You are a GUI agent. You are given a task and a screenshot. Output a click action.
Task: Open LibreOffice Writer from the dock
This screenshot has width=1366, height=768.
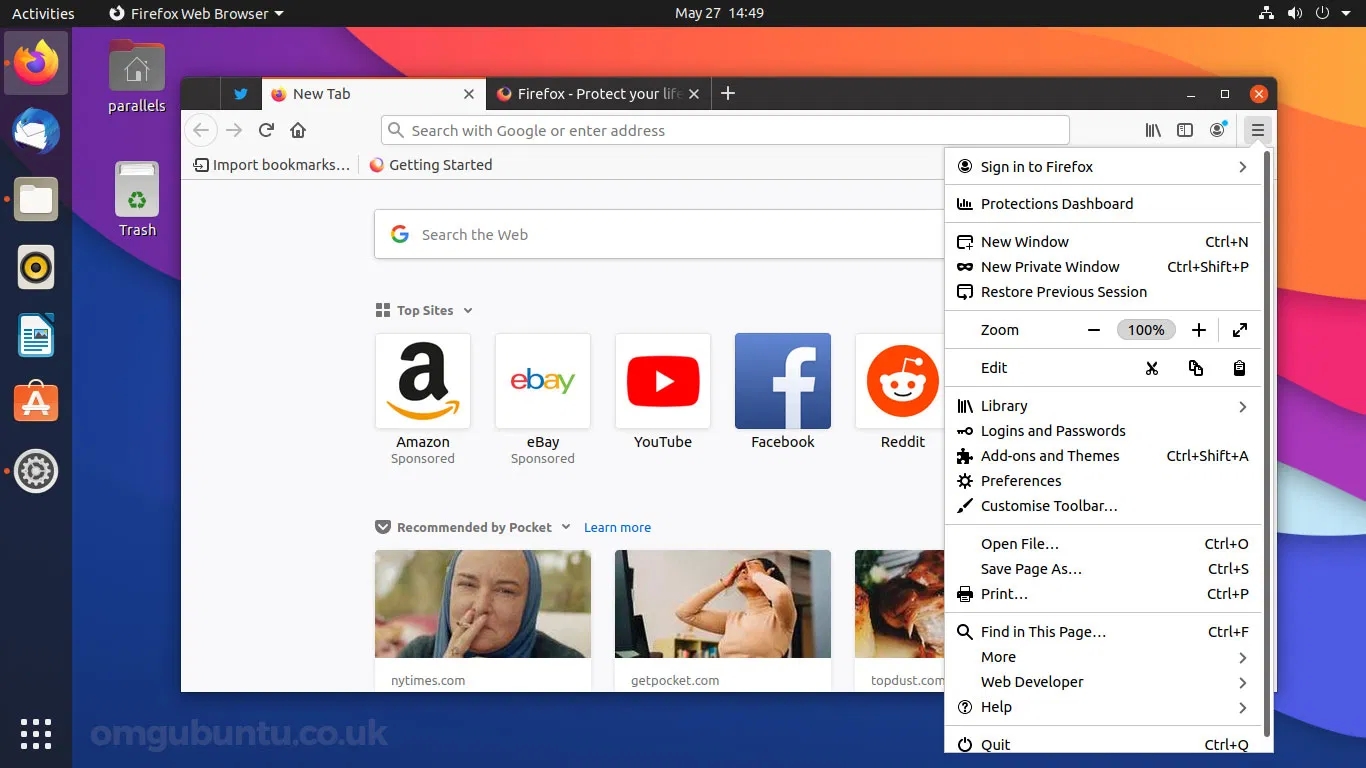(x=36, y=335)
